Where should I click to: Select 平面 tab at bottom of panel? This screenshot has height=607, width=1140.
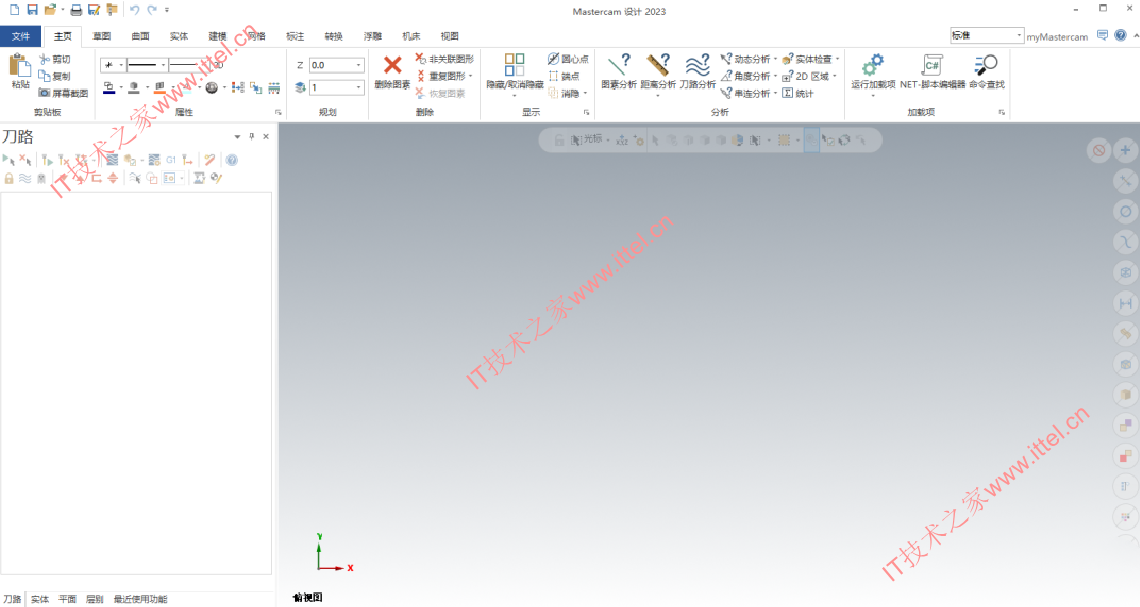coord(68,599)
